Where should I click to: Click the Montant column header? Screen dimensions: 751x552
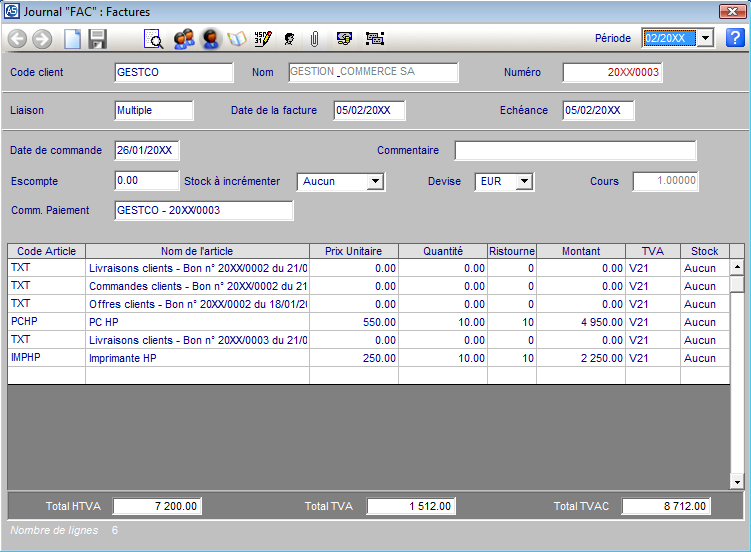coord(580,251)
